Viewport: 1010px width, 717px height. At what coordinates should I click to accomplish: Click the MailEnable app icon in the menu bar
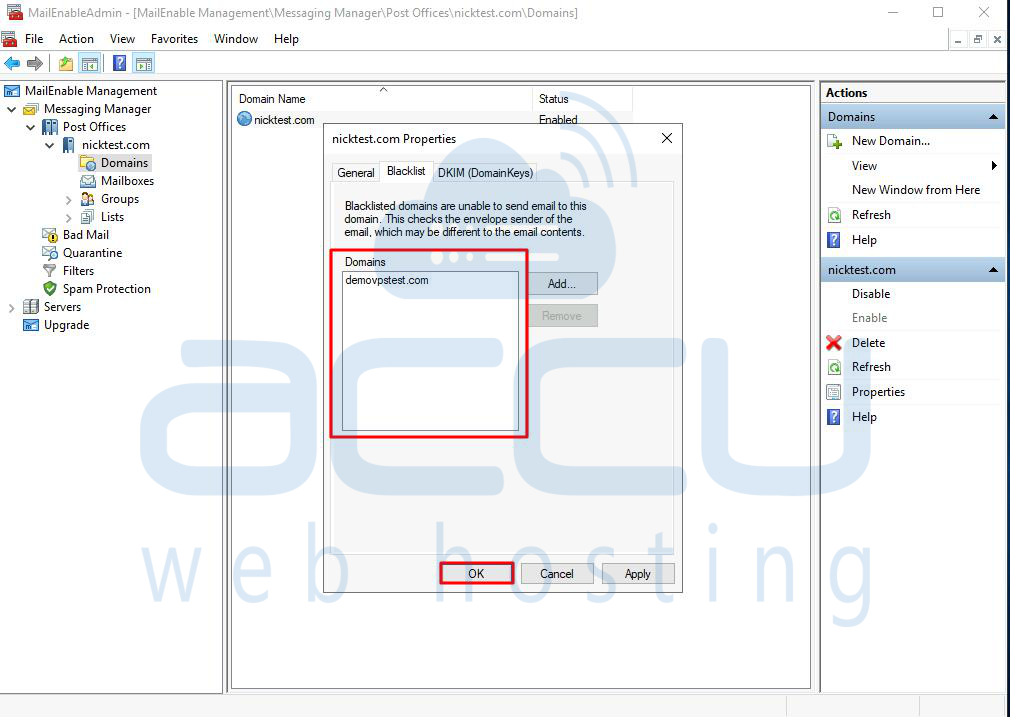(9, 39)
